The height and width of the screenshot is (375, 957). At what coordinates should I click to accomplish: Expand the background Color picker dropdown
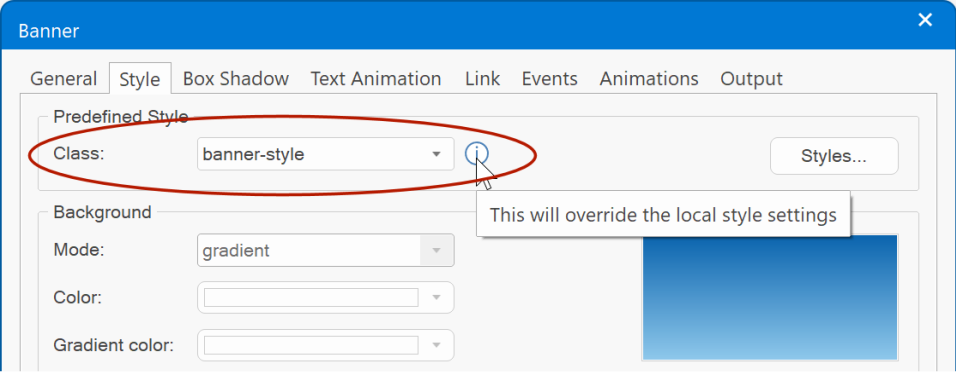coord(436,297)
